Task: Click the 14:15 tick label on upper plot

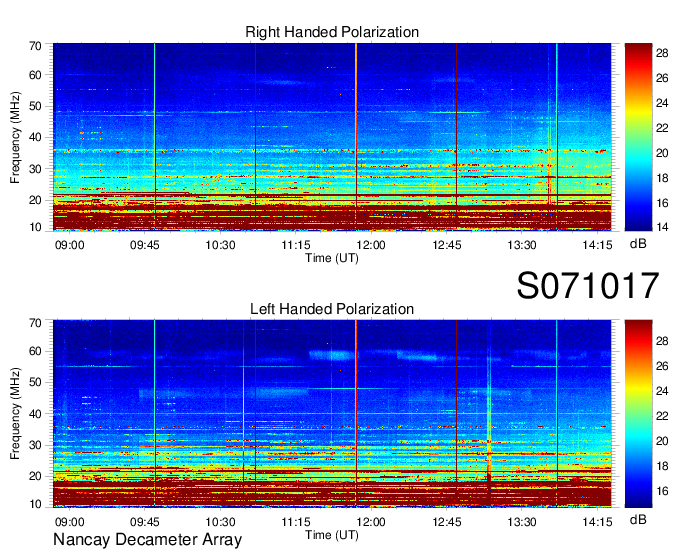Action: pos(597,245)
